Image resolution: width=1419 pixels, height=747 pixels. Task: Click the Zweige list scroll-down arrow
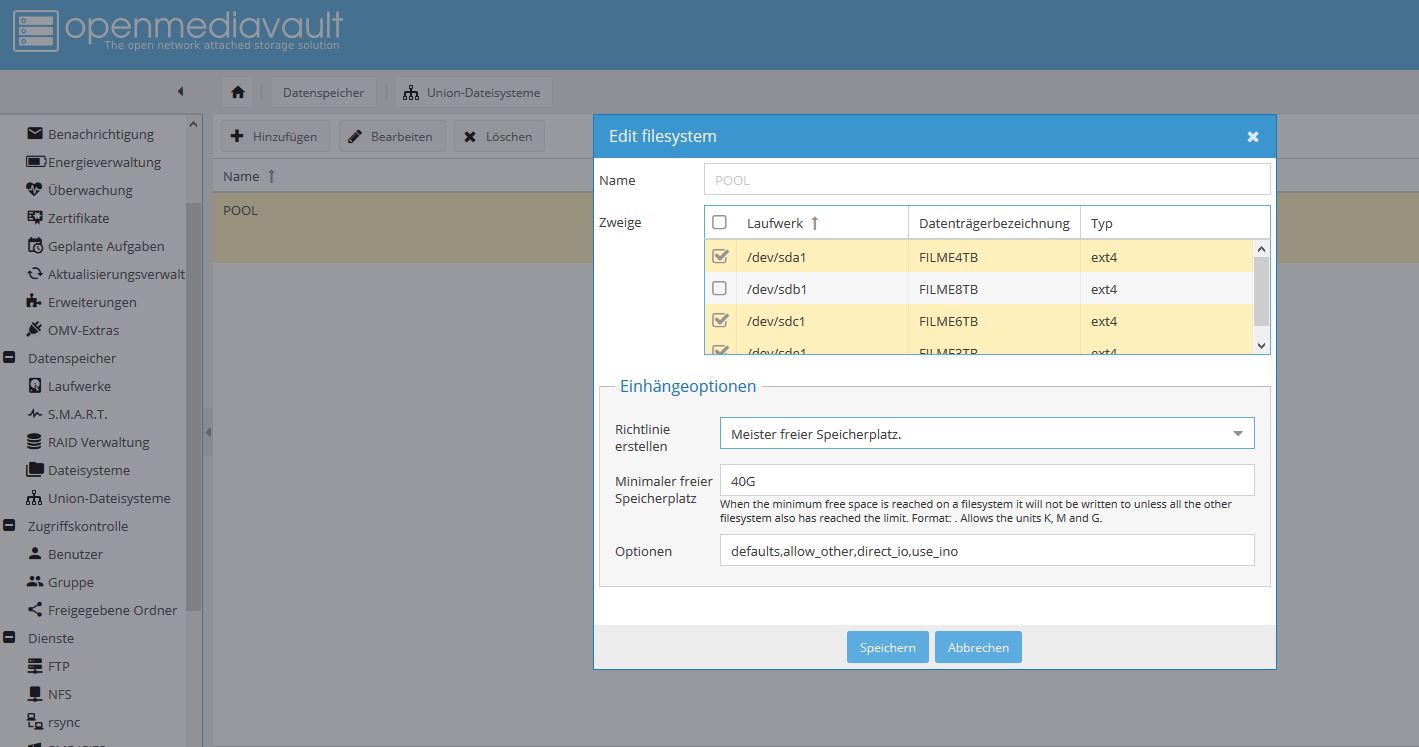click(1261, 345)
